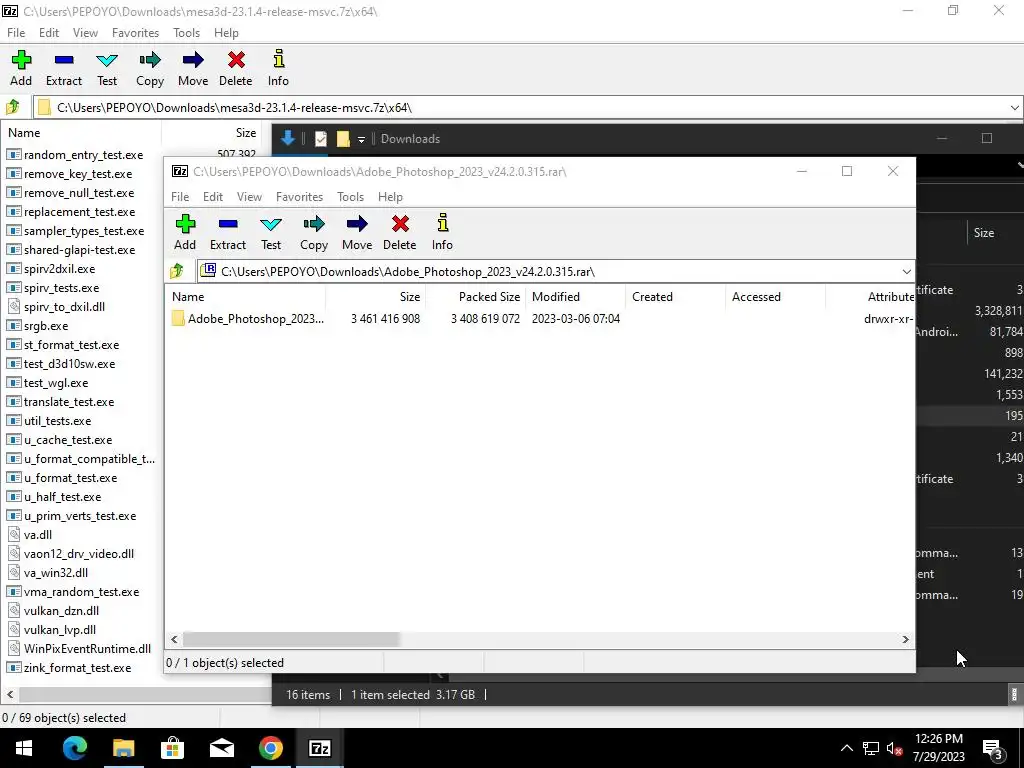1024x768 pixels.
Task: Show hidden system tray icons
Action: click(846, 748)
